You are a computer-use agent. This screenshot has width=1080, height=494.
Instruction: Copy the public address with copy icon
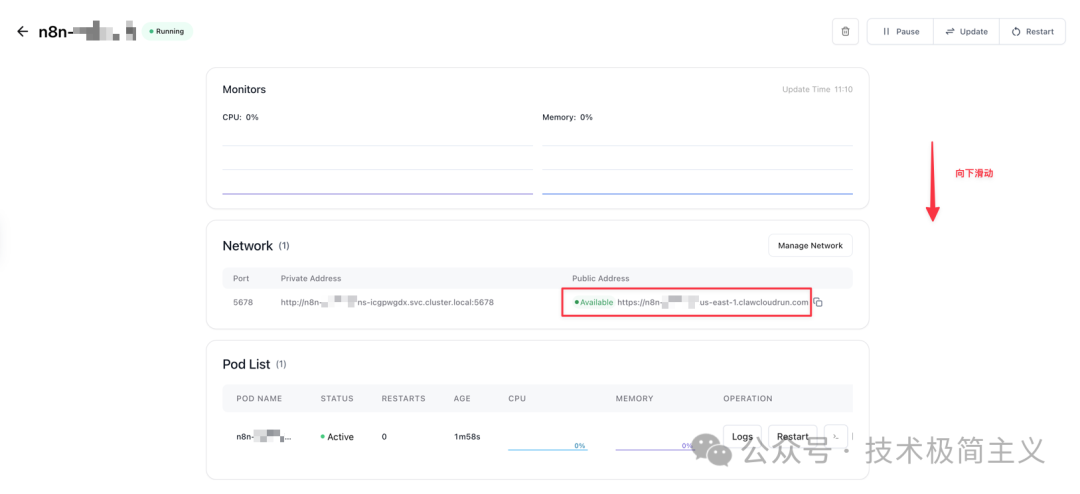click(818, 302)
